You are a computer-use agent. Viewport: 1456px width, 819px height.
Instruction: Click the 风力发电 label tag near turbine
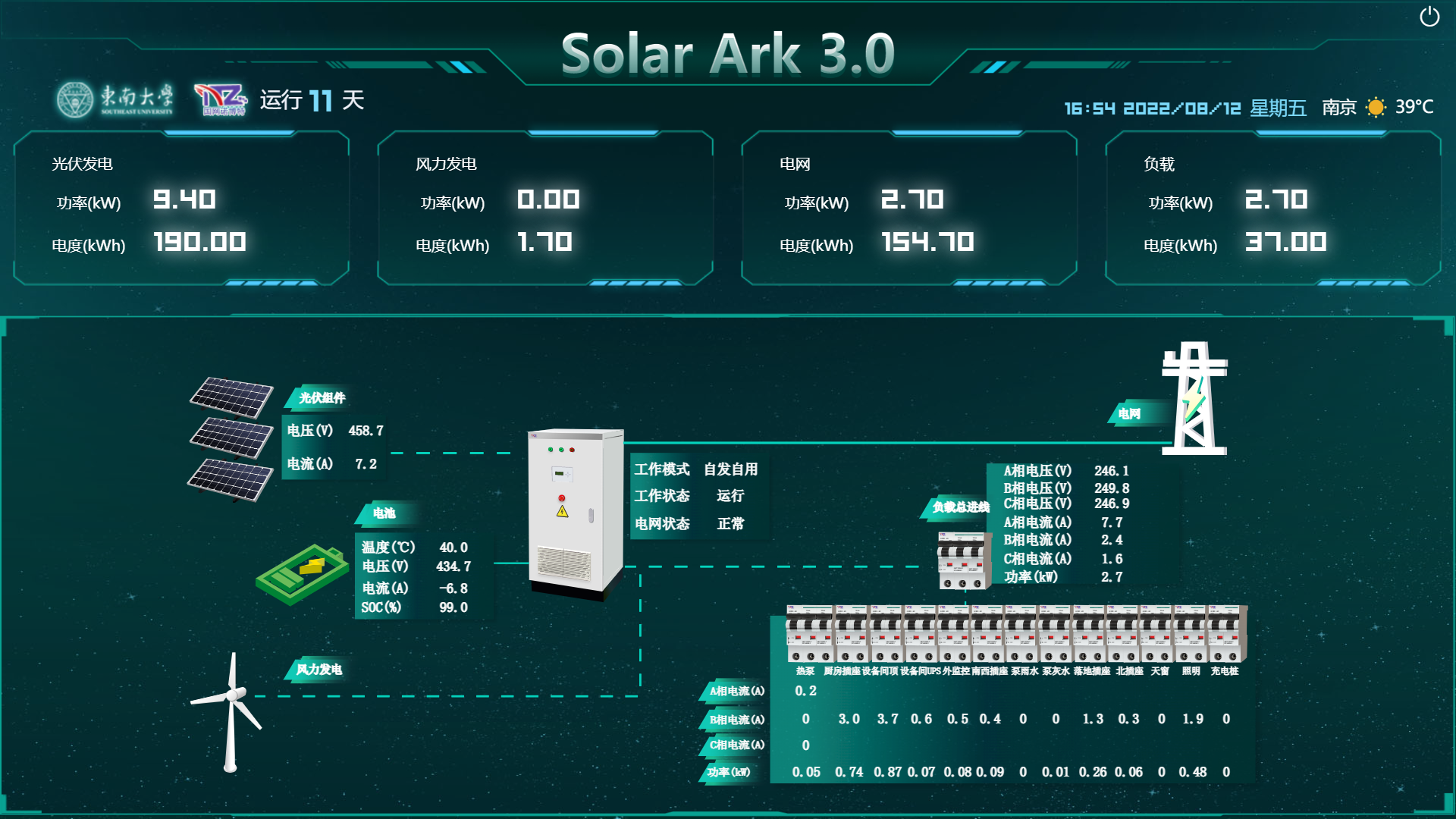coord(318,670)
